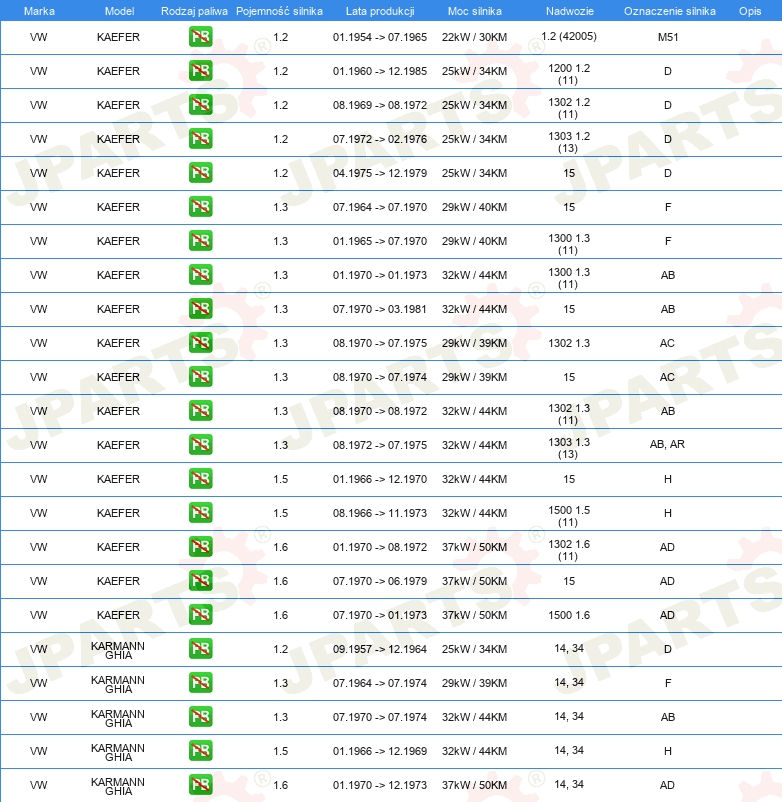Click fuel icon in row 07.1970 -> 03.1981

click(x=200, y=309)
